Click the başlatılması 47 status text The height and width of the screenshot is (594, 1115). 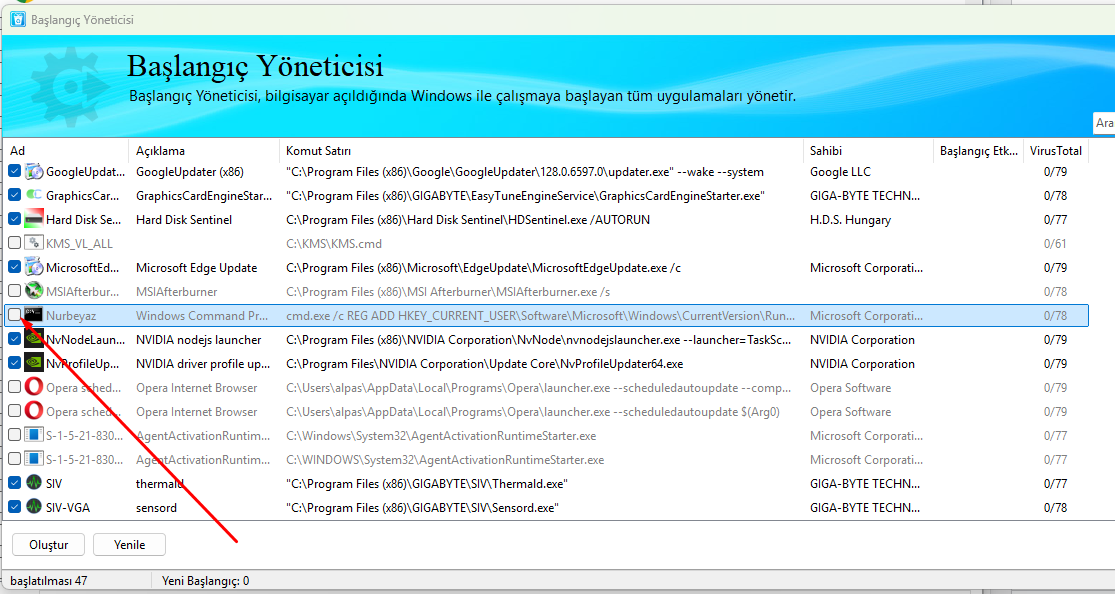[49, 580]
